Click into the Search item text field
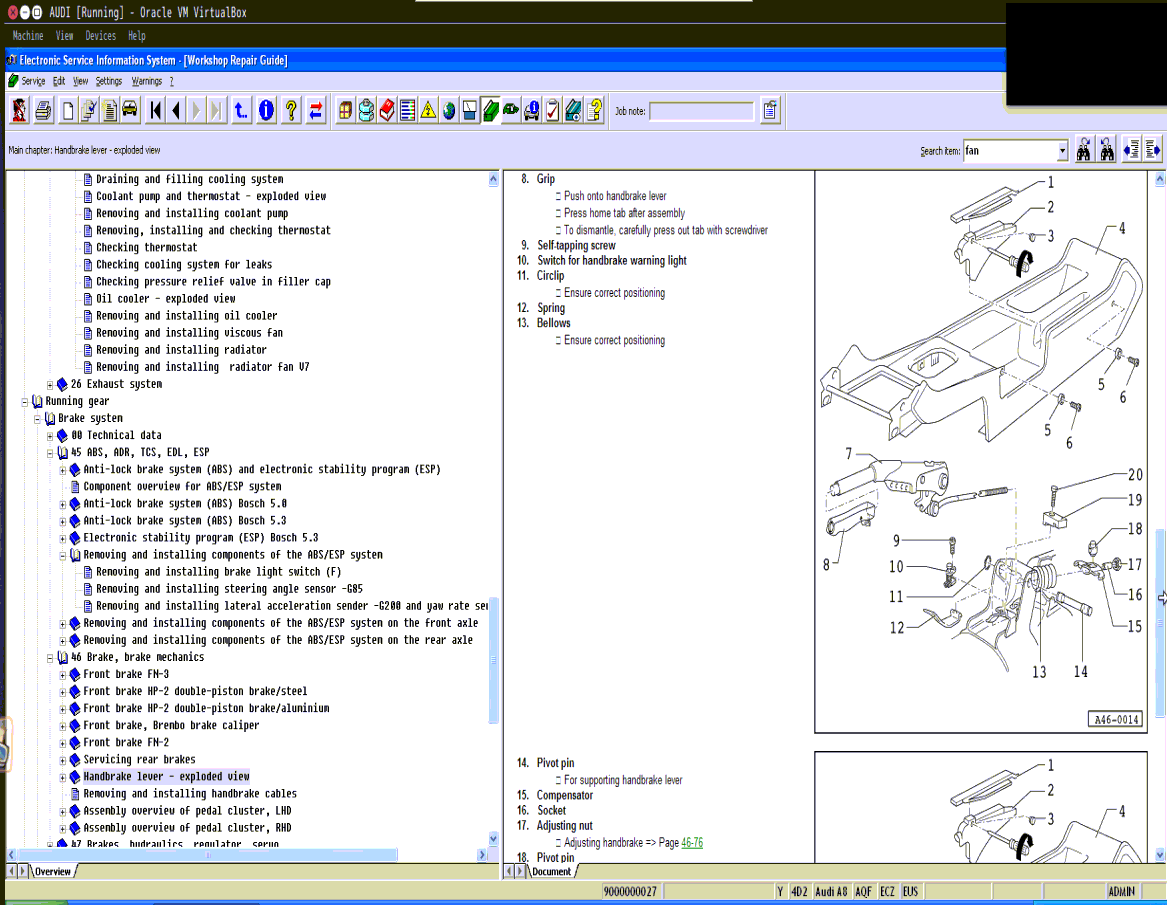The image size is (1167, 905). (x=1010, y=151)
